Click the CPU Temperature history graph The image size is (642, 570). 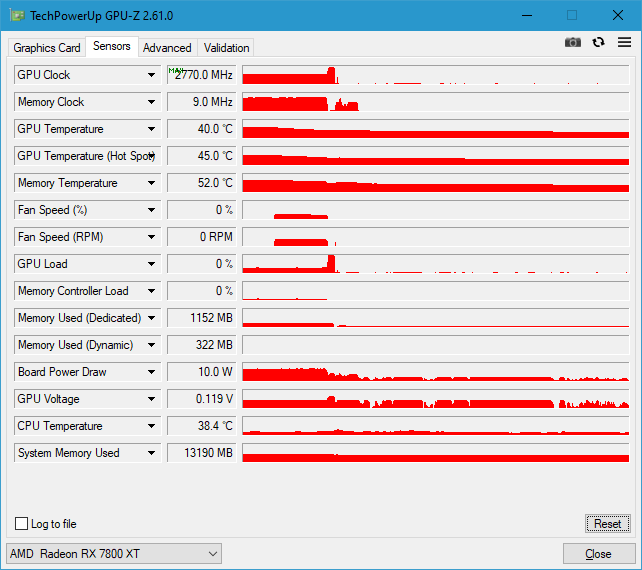pos(436,426)
